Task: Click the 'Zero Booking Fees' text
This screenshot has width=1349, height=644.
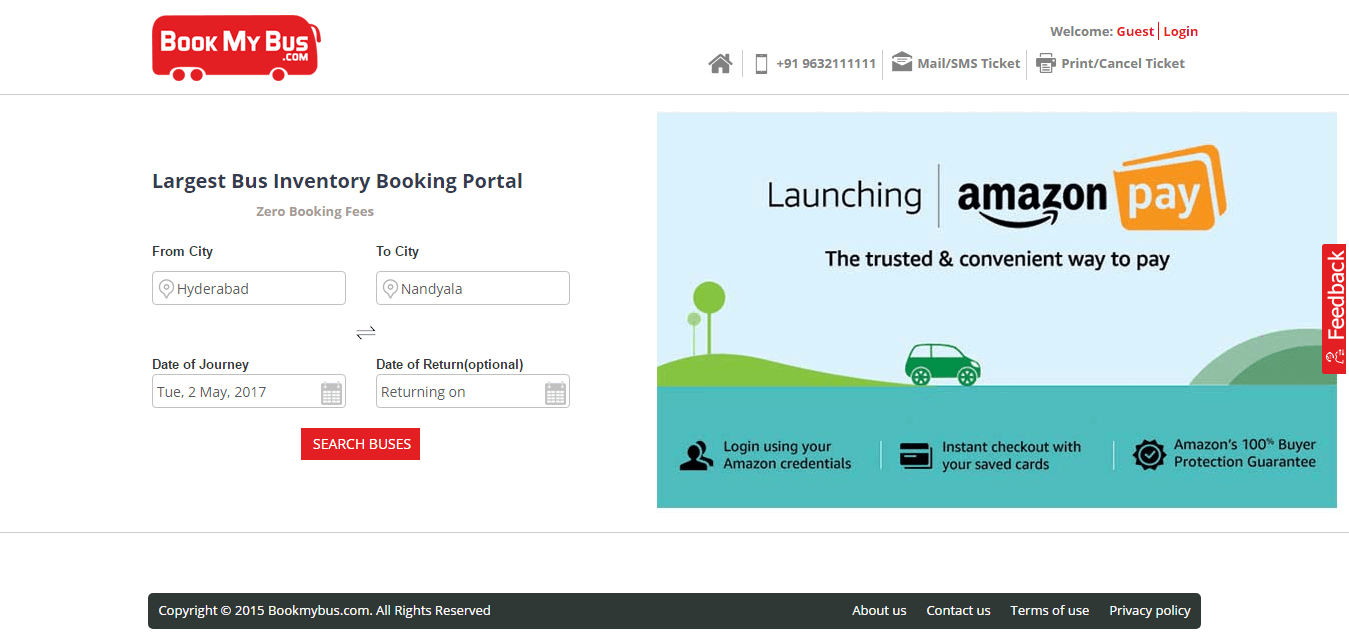Action: (x=315, y=212)
